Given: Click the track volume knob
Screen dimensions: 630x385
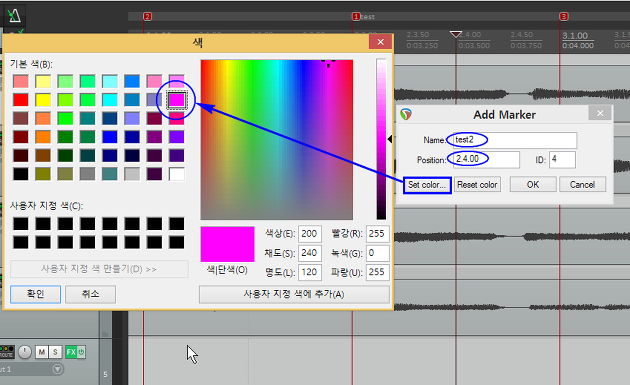Looking at the screenshot, I should pyautogui.click(x=25, y=352).
